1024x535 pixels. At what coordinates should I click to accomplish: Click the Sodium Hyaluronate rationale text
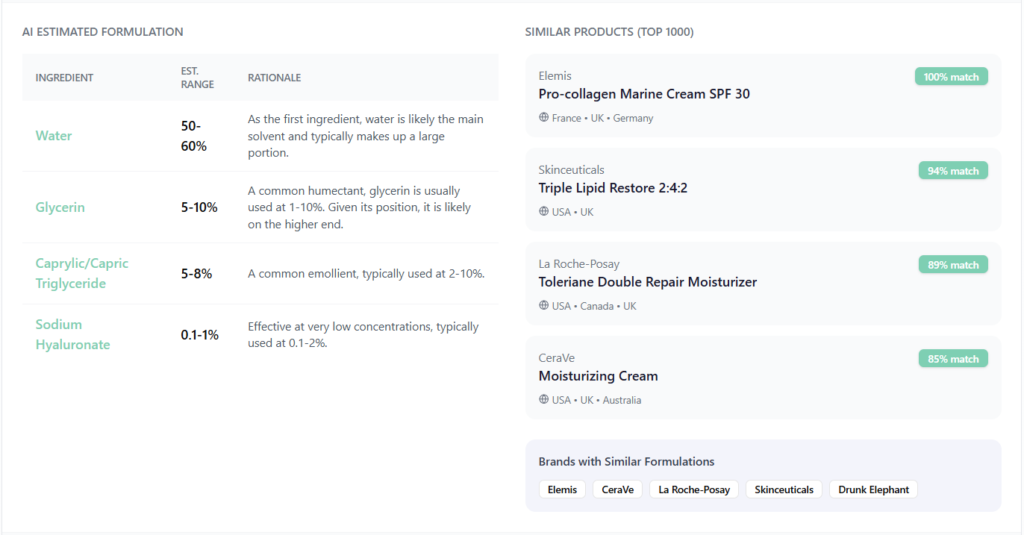pos(363,334)
